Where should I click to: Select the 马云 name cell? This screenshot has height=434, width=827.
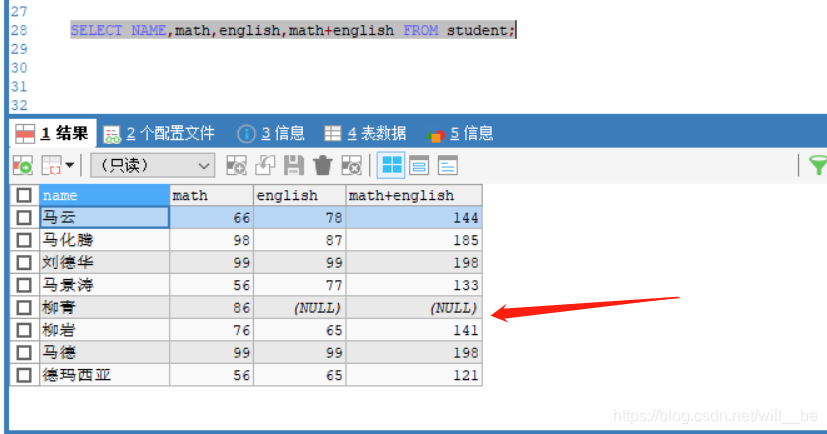[104, 217]
